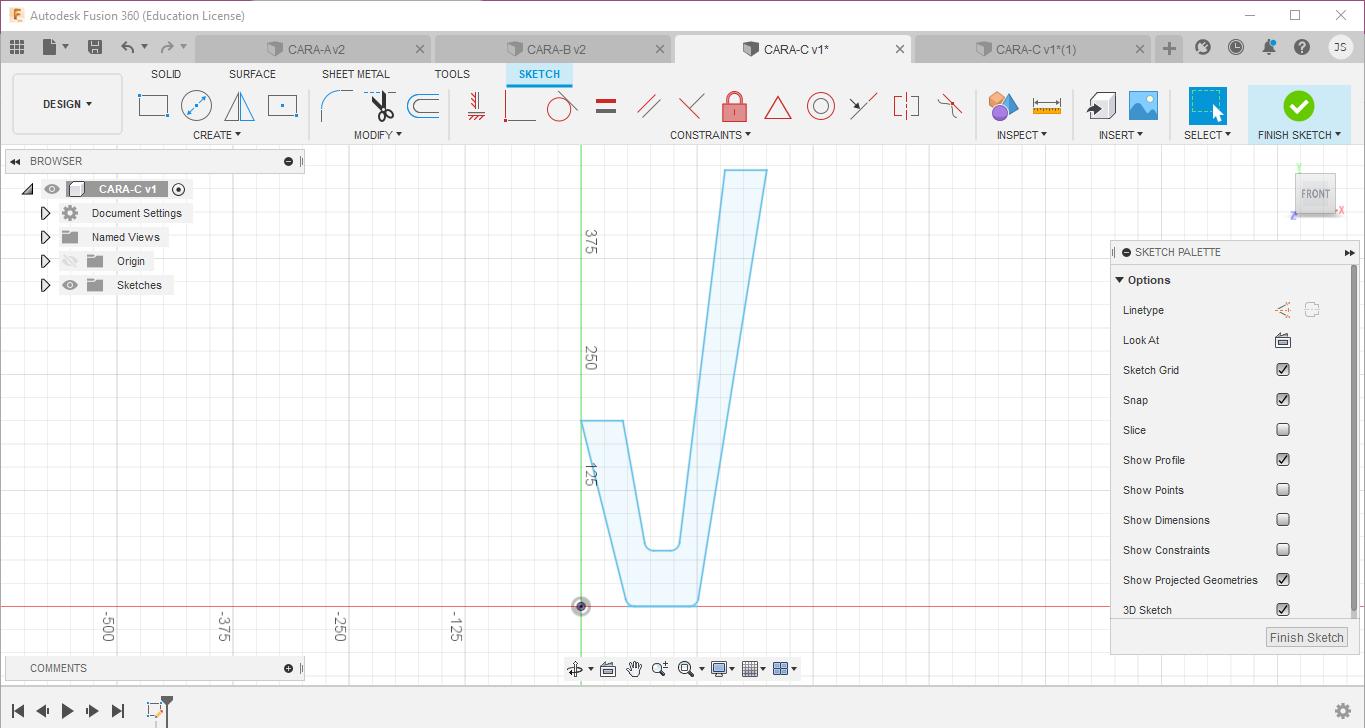Click the Sketch Palette vertical scrollbar

(1354, 437)
